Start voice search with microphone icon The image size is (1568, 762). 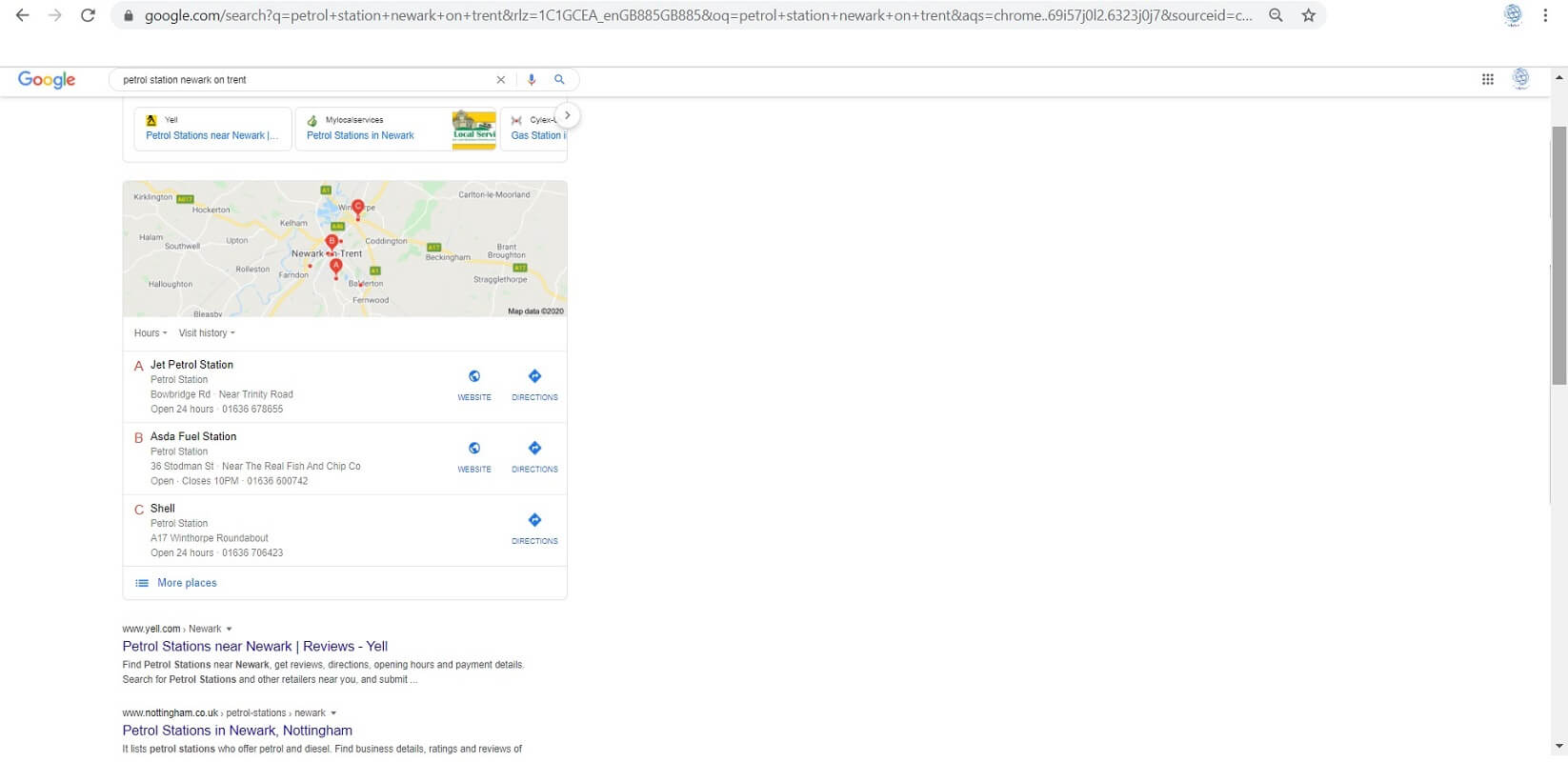532,80
